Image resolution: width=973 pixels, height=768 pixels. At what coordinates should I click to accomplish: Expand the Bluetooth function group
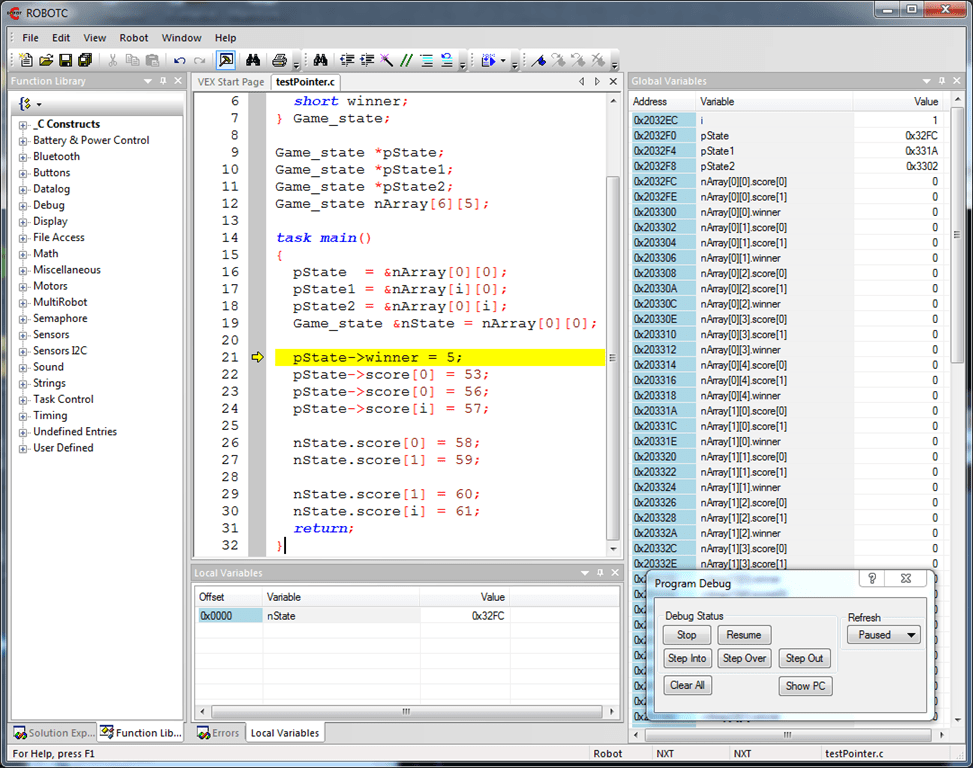(23, 157)
